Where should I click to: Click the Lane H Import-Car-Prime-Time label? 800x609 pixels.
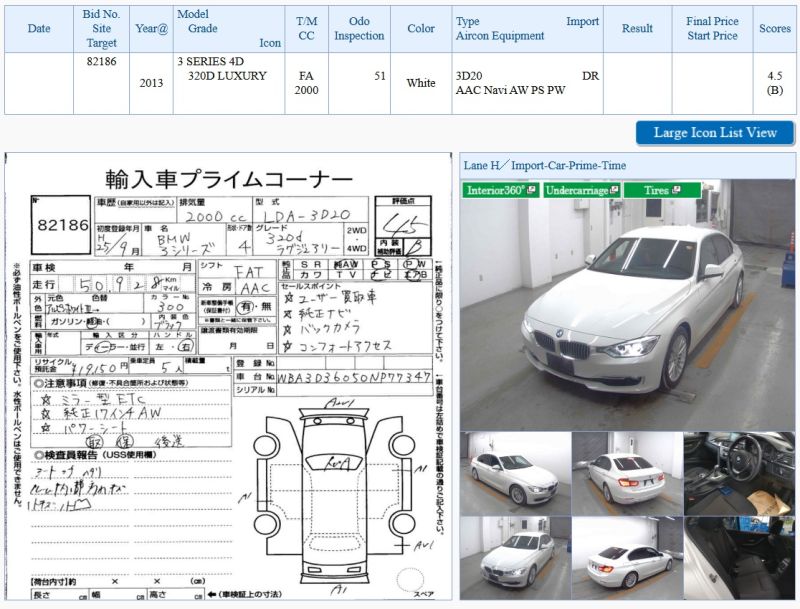coord(544,165)
